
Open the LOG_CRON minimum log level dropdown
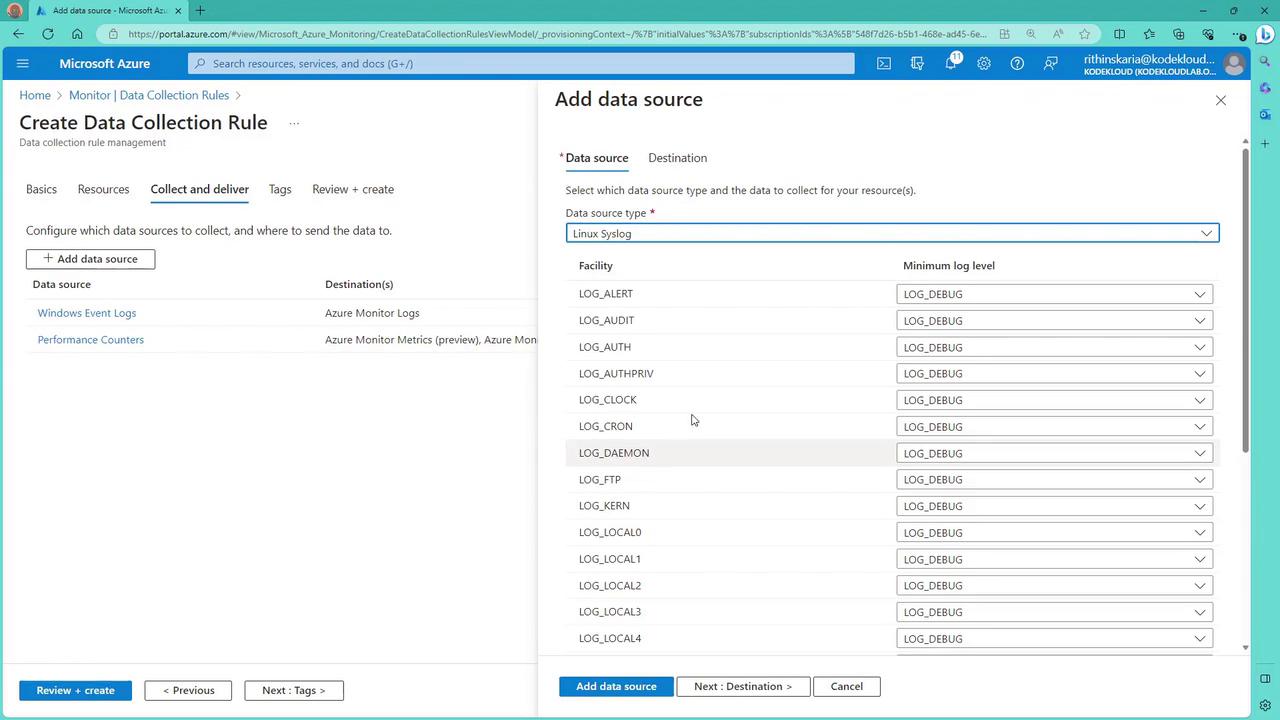(1054, 427)
